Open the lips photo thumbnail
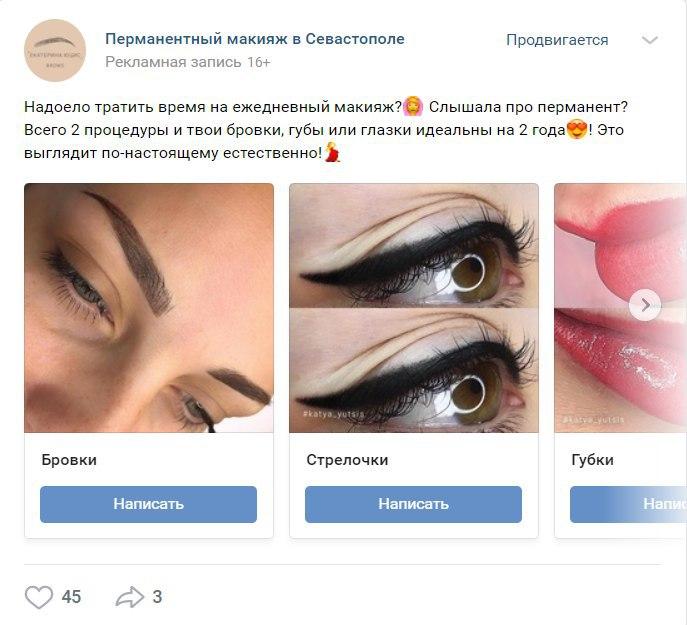 click(x=620, y=308)
